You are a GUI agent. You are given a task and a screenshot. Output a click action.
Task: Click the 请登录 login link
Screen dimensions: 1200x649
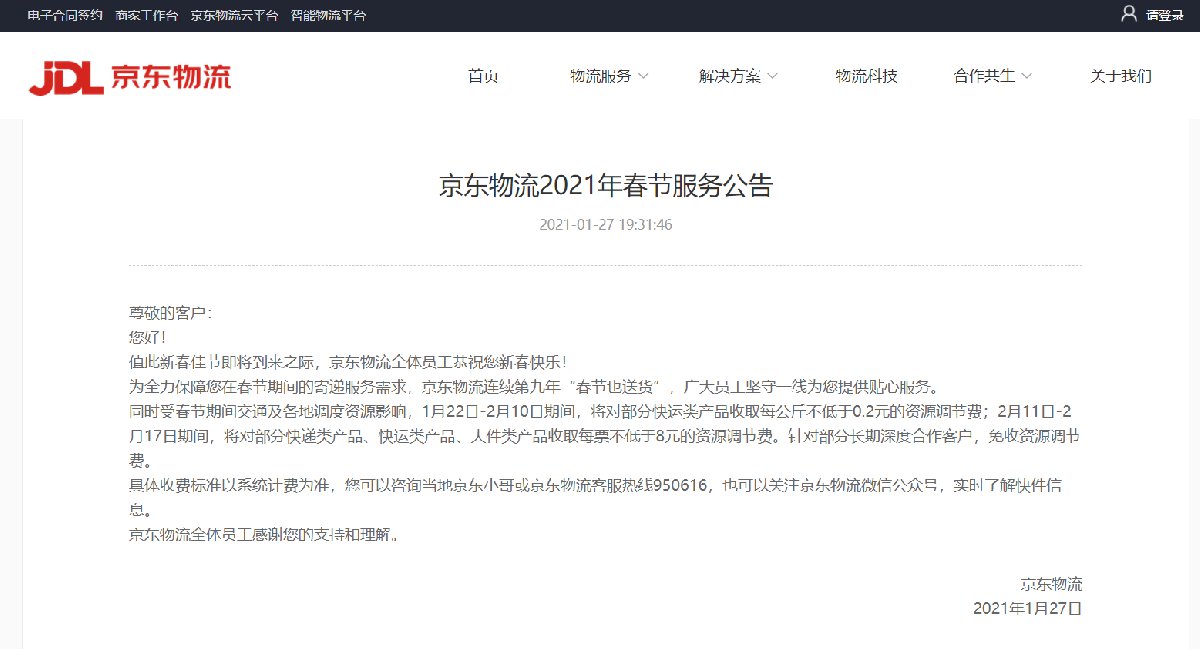pos(1163,14)
